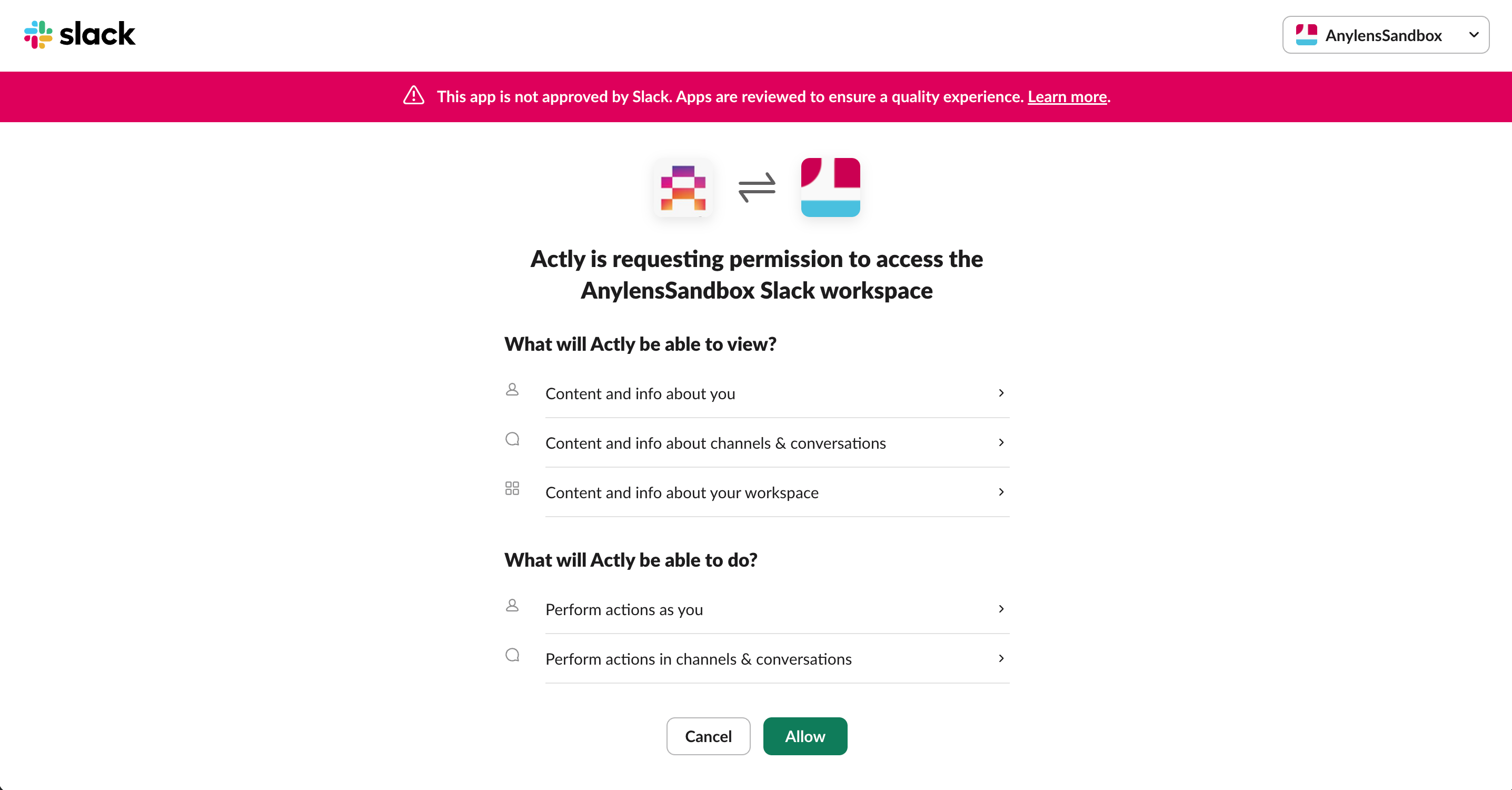Click the grid icon beside workspace content
The height and width of the screenshot is (790, 1512).
(512, 488)
